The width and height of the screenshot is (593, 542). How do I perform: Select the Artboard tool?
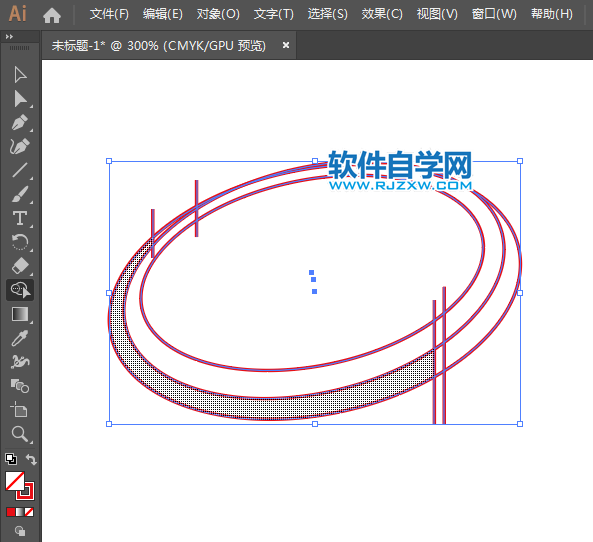[x=19, y=410]
